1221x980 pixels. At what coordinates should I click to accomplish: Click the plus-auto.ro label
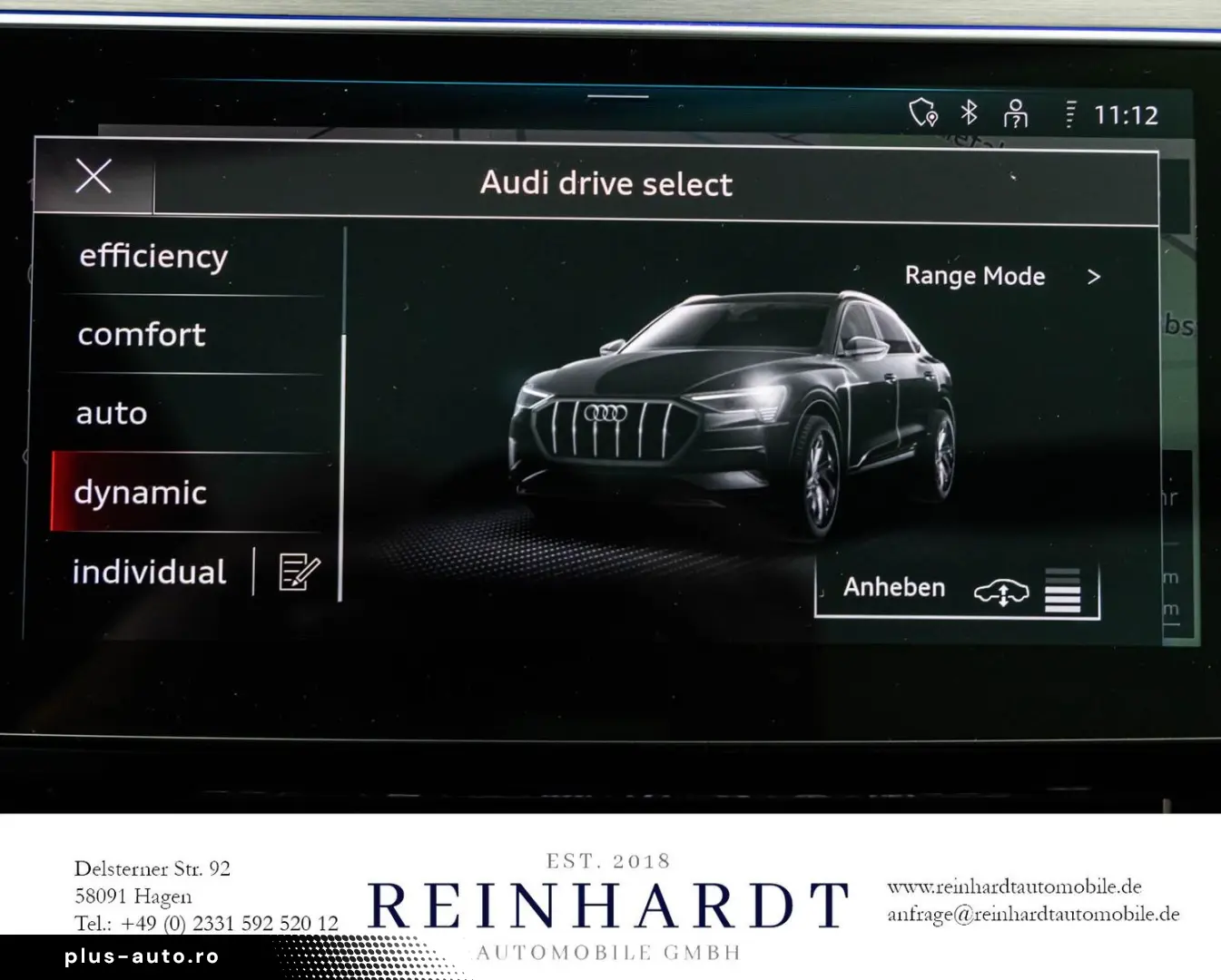[142, 956]
